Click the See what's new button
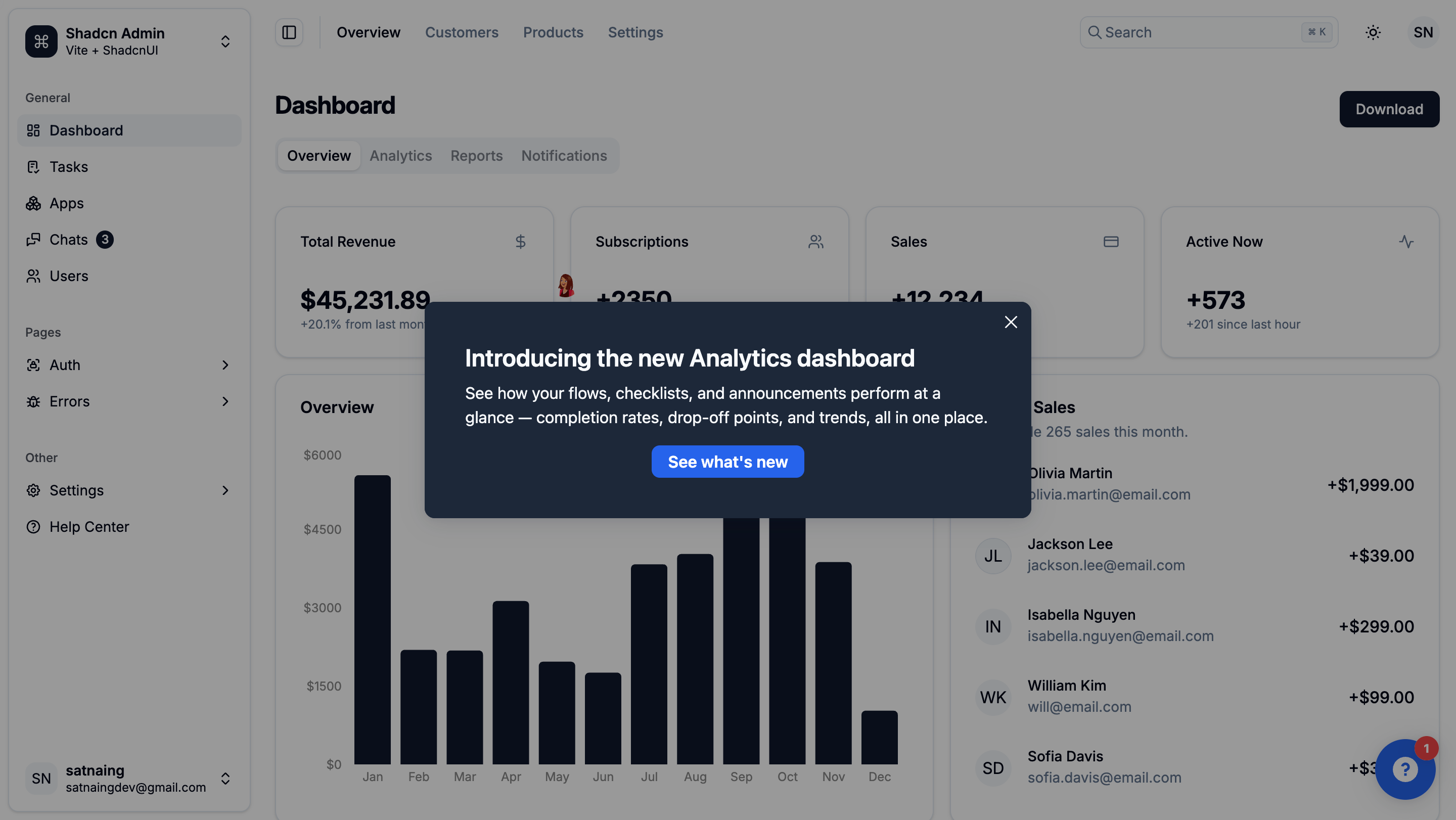The width and height of the screenshot is (1456, 820). click(x=727, y=462)
